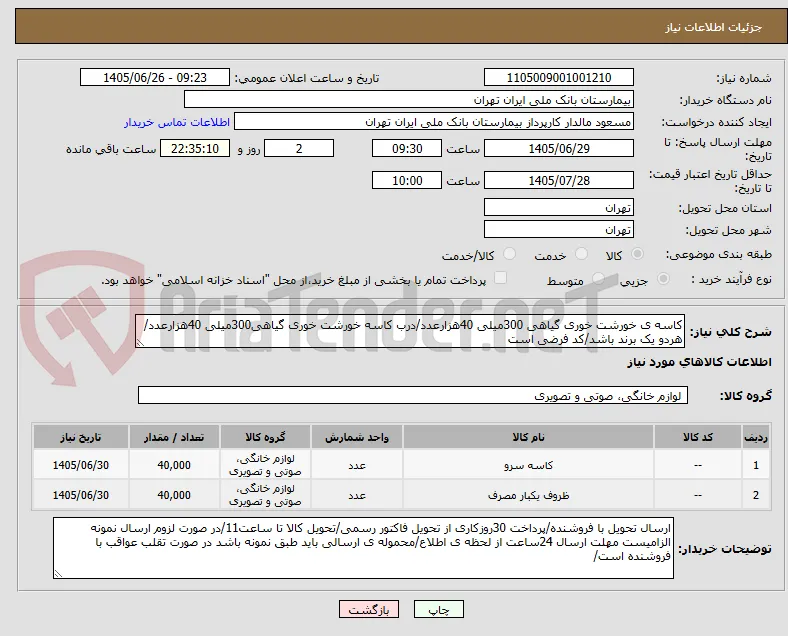The width and height of the screenshot is (788, 636).
Task: Click the announcement date field 1405/06/26 - 09:23
Action: click(x=155, y=78)
